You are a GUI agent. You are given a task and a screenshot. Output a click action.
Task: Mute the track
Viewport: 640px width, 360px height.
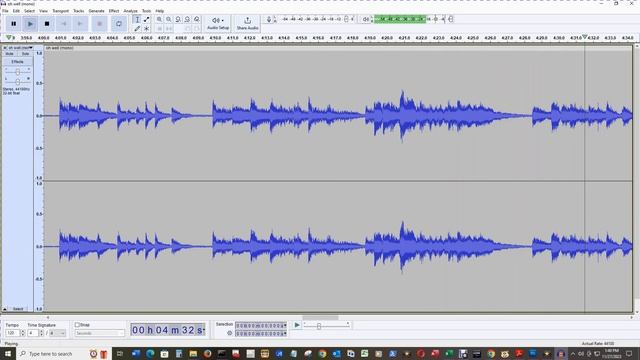click(10, 54)
